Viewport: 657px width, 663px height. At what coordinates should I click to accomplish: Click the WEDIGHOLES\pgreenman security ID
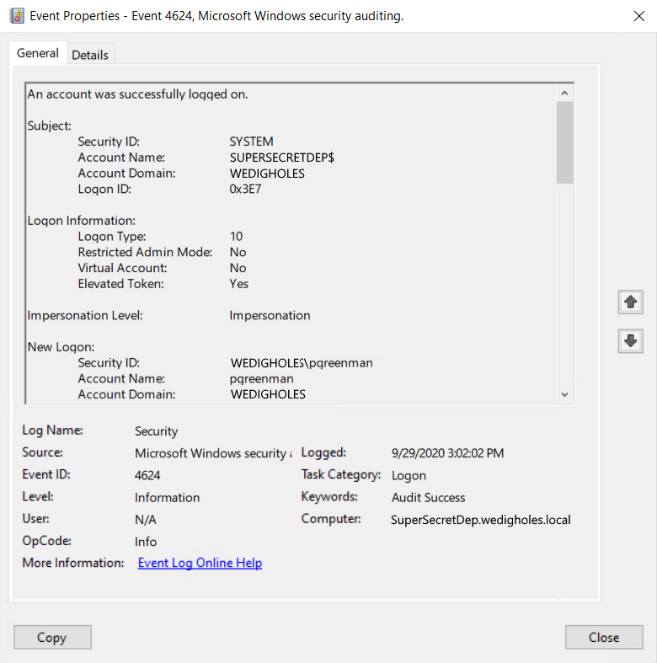coord(301,363)
